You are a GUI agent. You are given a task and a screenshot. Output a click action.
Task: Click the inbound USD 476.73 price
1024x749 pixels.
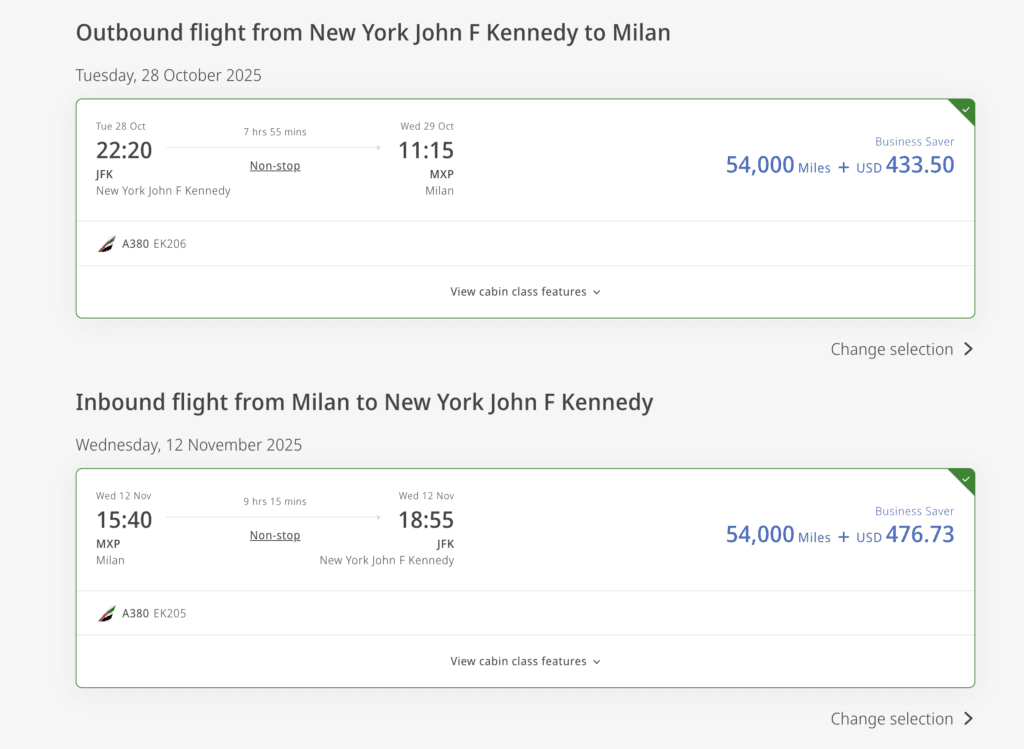tap(905, 536)
